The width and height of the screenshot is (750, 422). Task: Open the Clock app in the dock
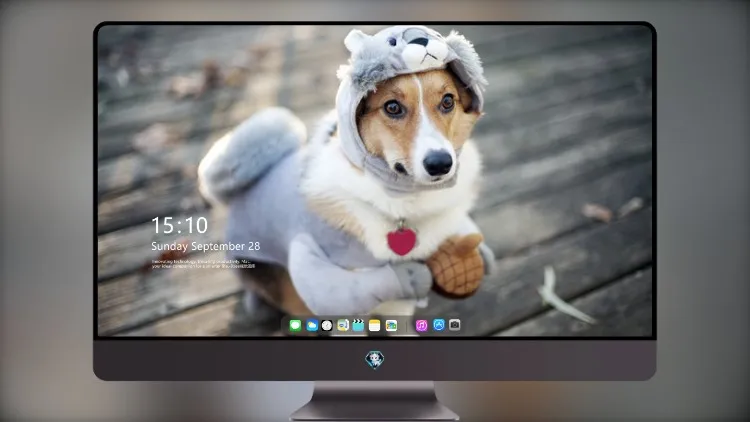click(327, 326)
